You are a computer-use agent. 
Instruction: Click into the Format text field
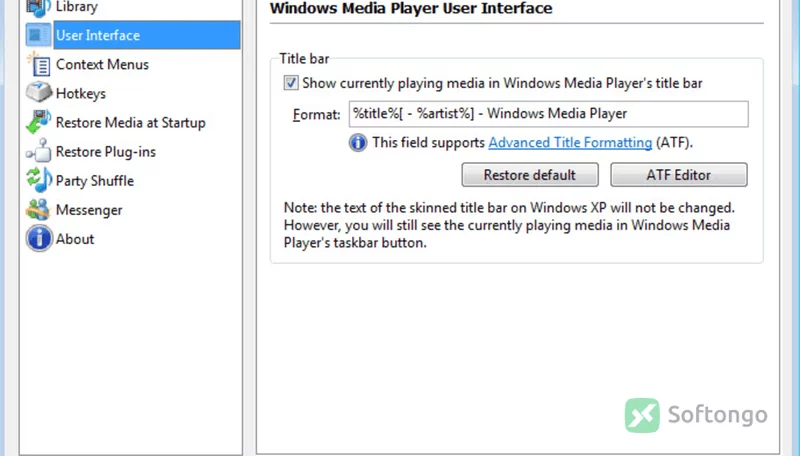tap(548, 114)
